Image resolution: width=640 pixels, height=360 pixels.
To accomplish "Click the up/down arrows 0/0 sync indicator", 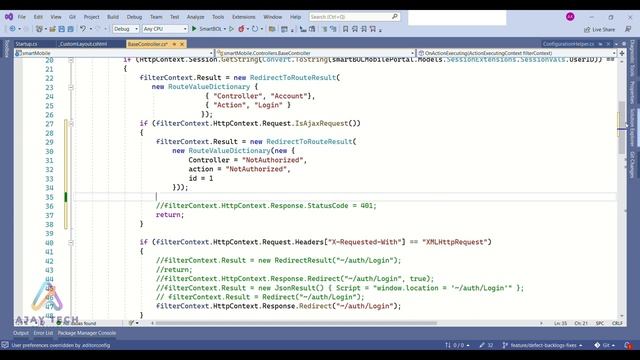I will [x=457, y=345].
